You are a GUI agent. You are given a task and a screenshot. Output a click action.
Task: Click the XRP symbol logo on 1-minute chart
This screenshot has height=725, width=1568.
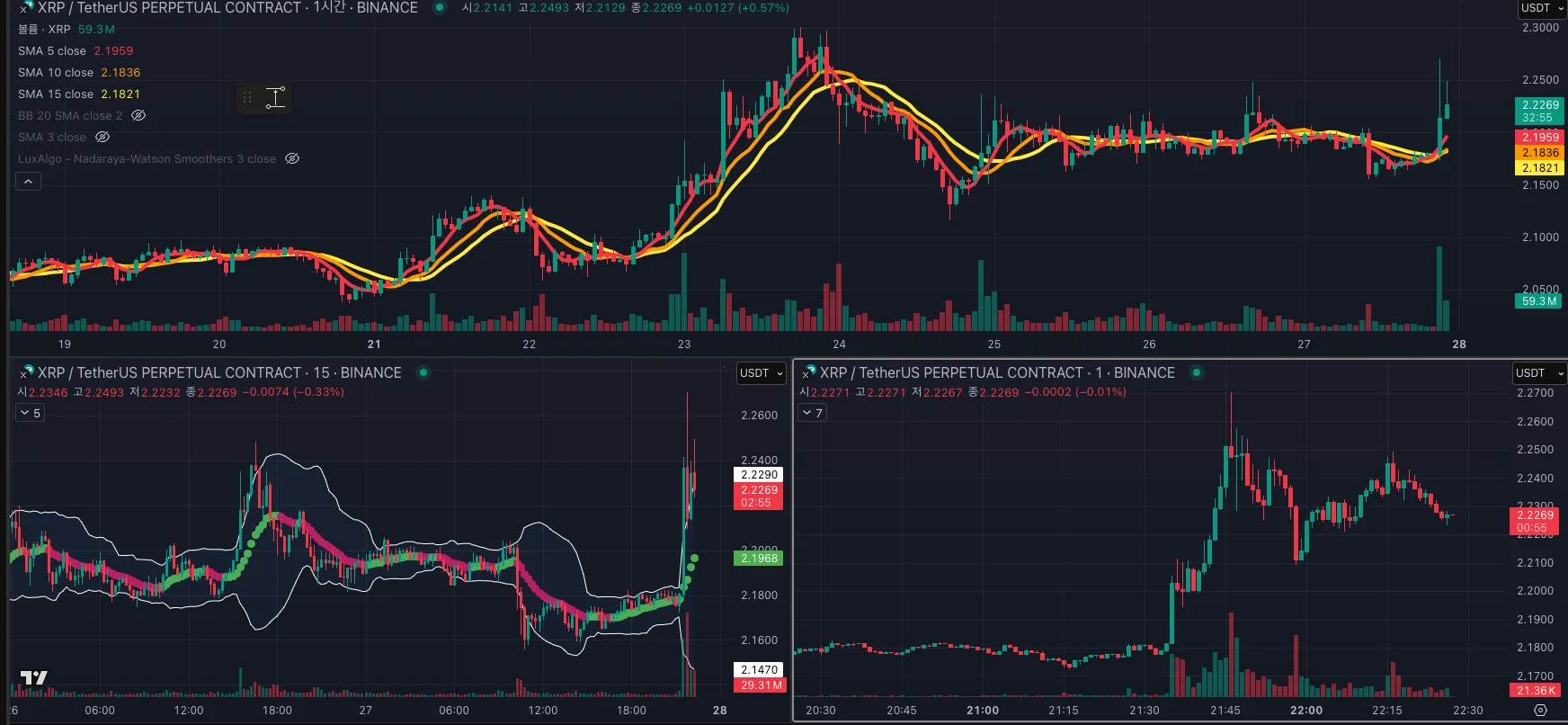pyautogui.click(x=809, y=372)
